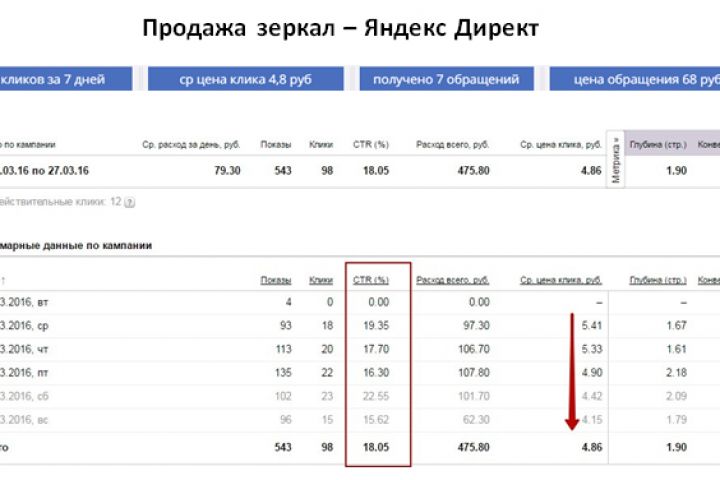Viewport: 720px width, 480px height.
Task: Click clicks value 20 in чт row
Action: [x=327, y=349]
